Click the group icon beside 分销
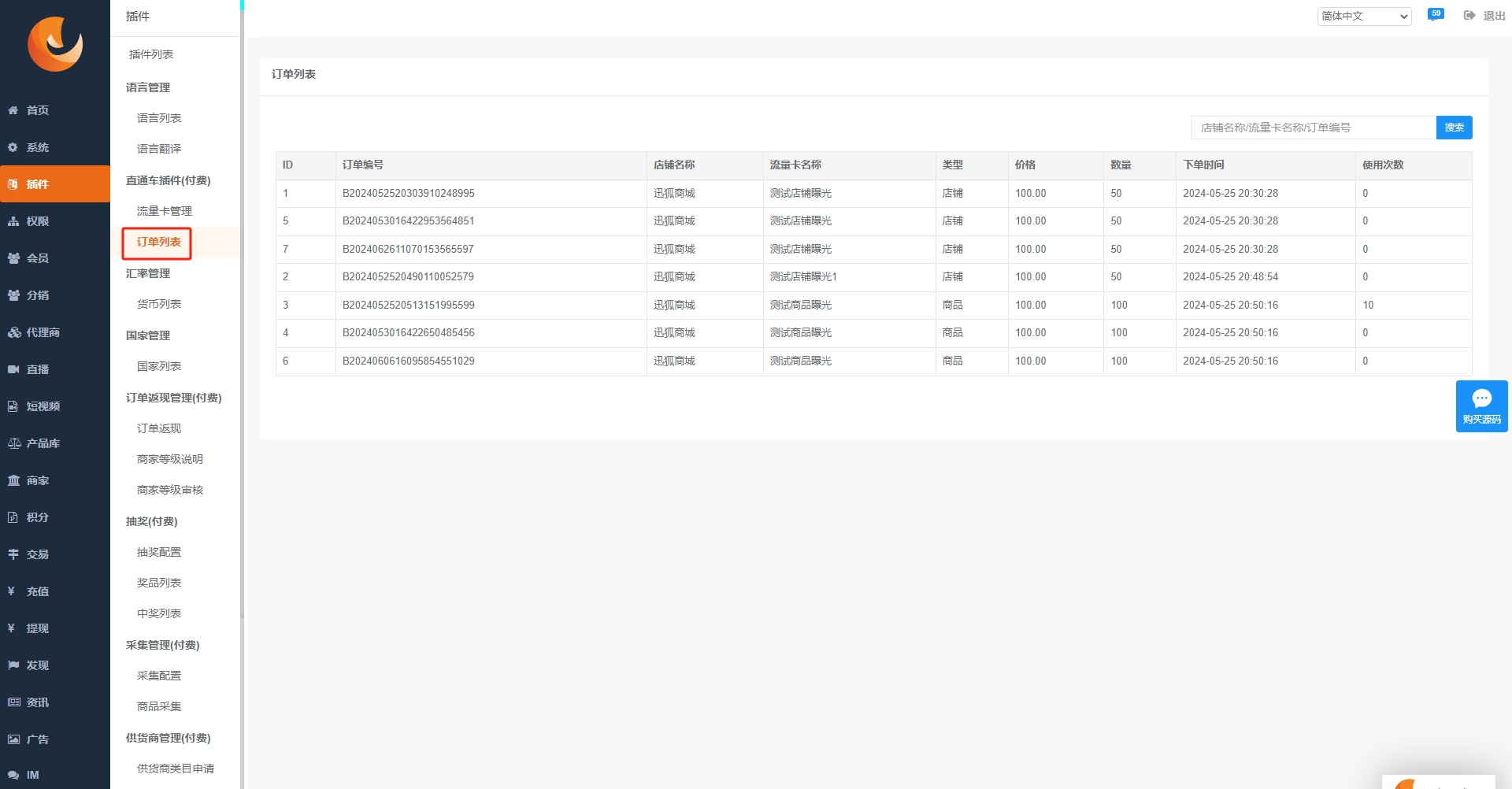 pos(13,295)
